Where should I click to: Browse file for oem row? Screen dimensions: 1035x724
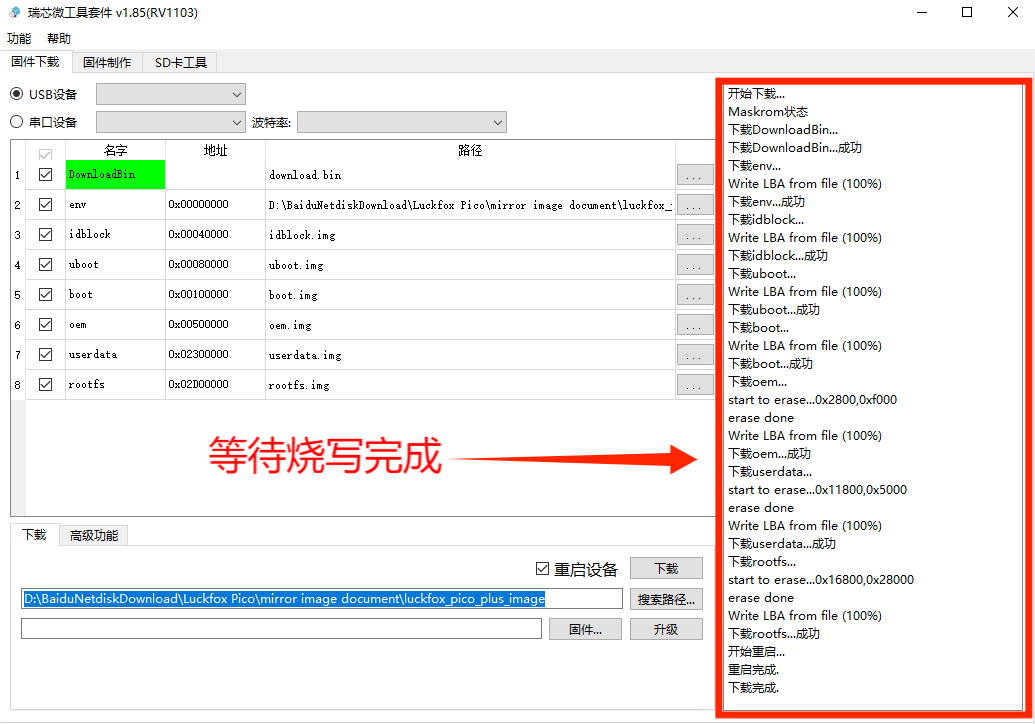pyautogui.click(x=694, y=325)
